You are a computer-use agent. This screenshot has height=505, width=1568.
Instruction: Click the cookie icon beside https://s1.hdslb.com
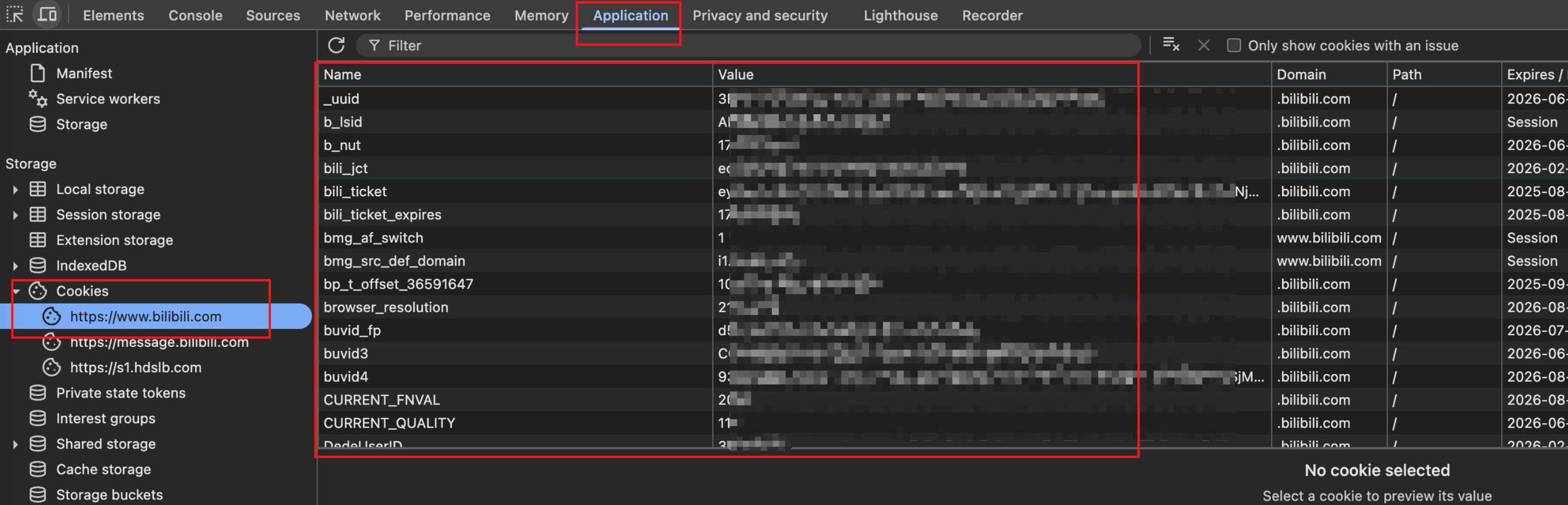click(x=52, y=367)
